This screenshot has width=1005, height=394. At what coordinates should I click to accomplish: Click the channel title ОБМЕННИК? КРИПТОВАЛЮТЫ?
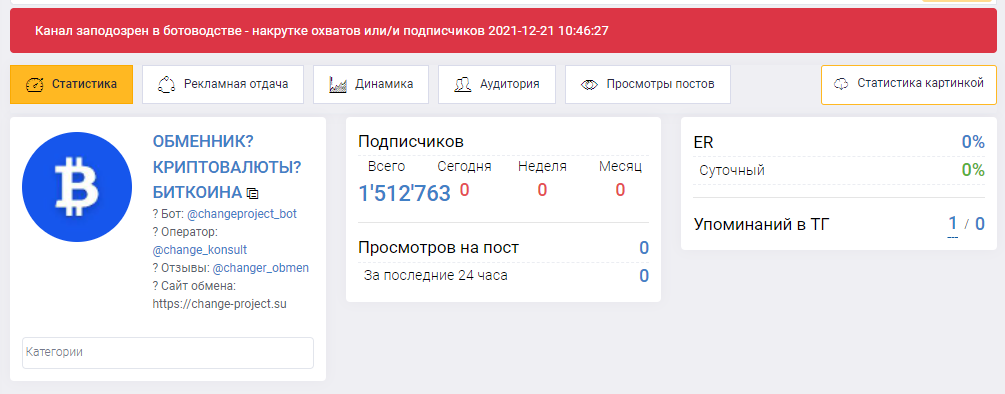pos(227,154)
